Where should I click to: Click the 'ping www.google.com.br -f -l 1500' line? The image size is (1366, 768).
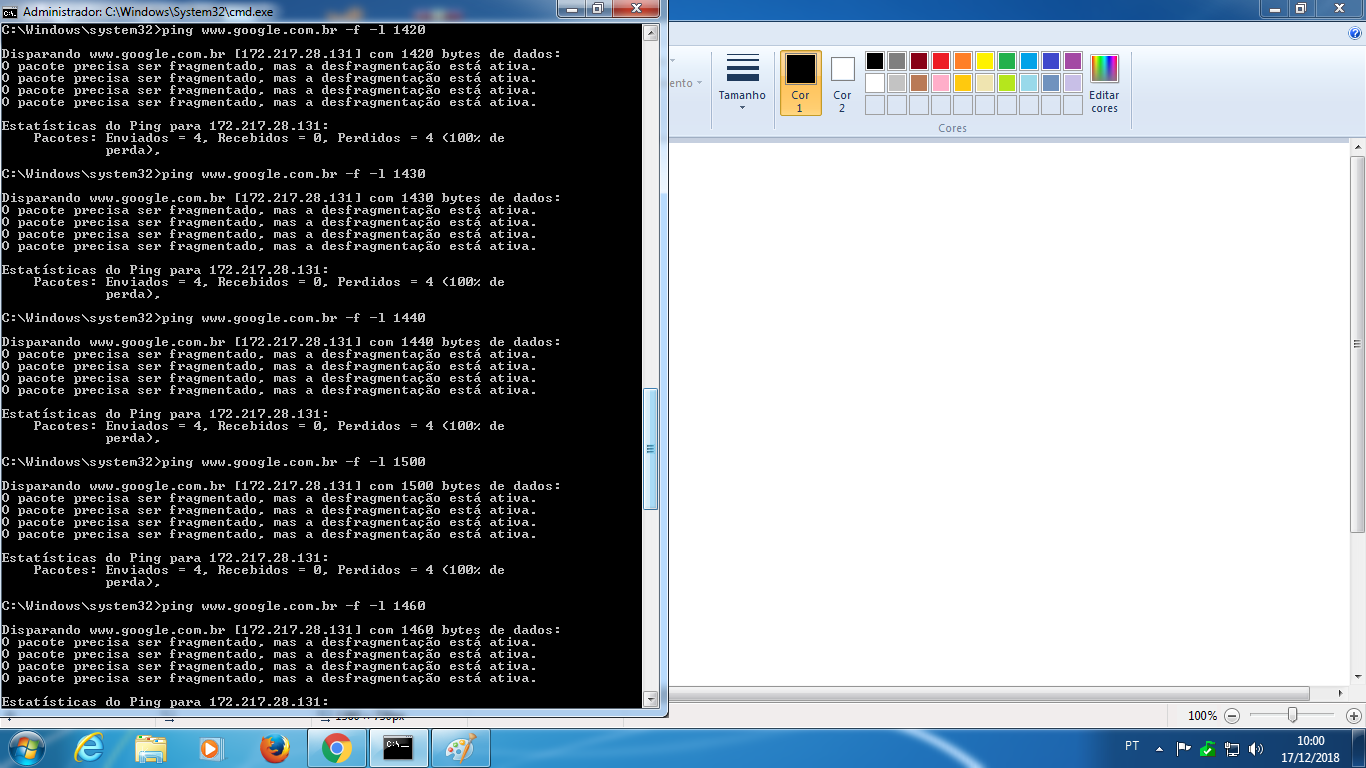[x=294, y=462]
